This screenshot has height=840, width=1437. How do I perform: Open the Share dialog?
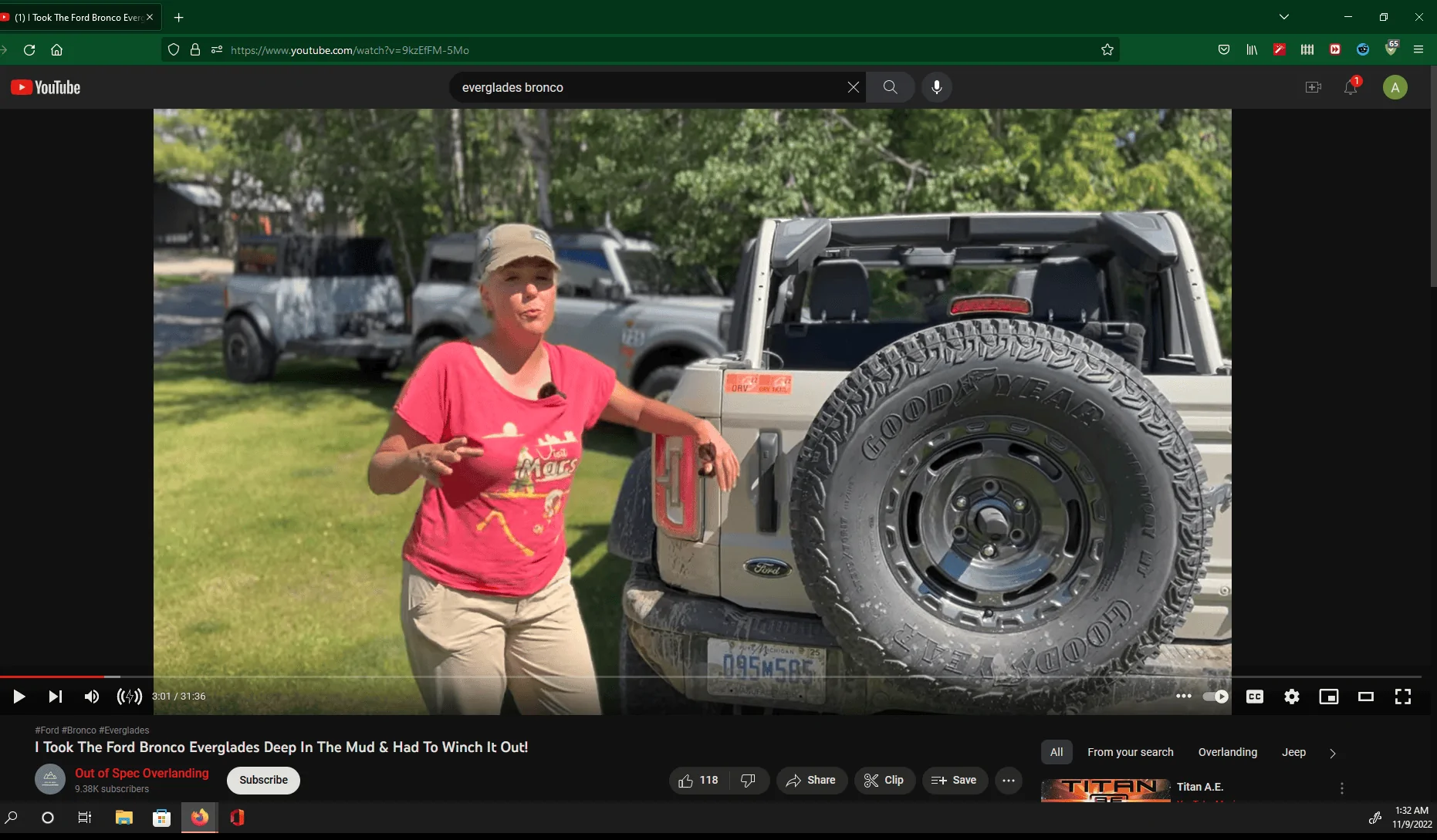(811, 781)
